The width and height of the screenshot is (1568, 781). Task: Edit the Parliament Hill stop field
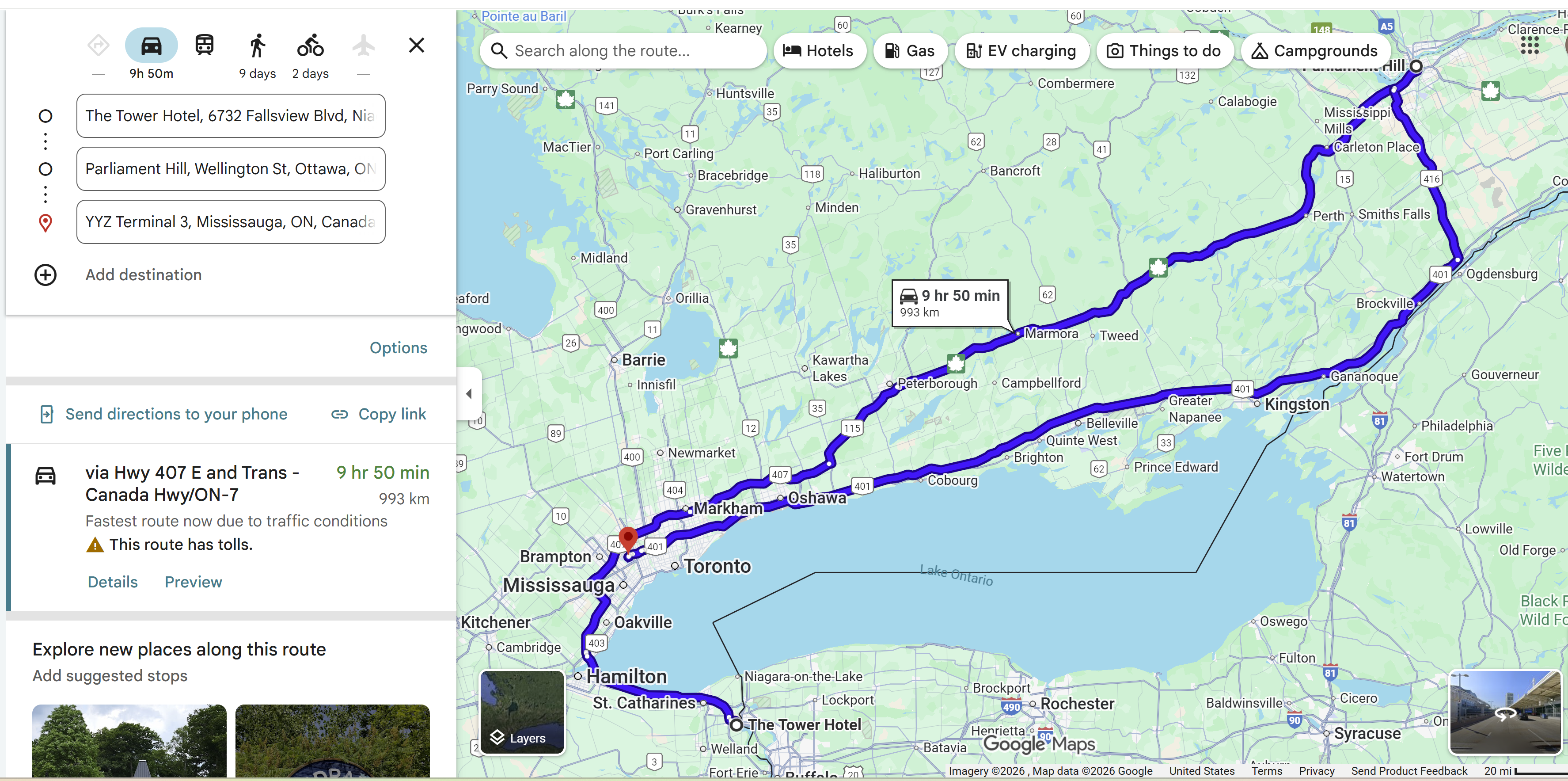point(231,169)
